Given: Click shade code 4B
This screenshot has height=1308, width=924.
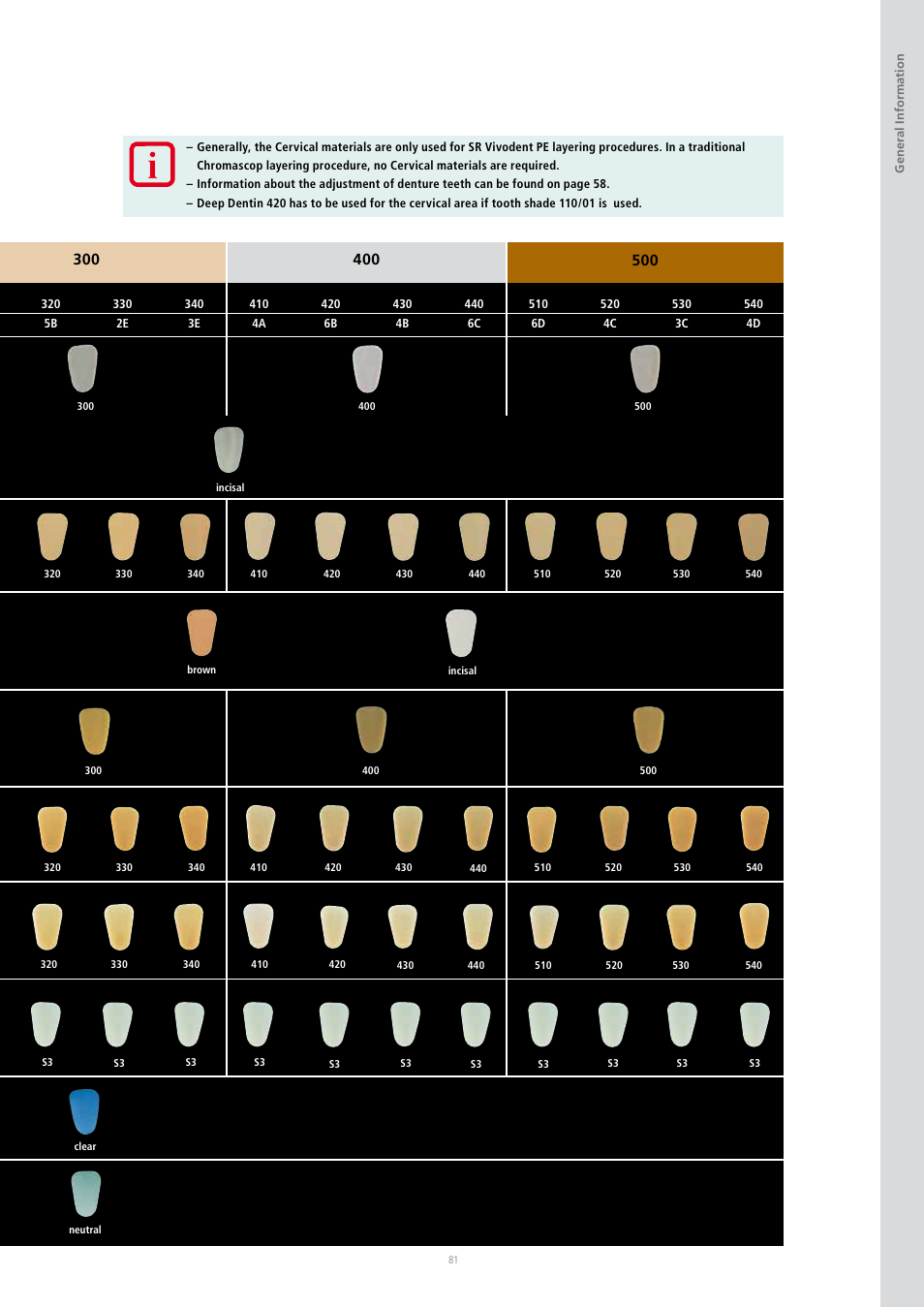Looking at the screenshot, I should click(402, 324).
